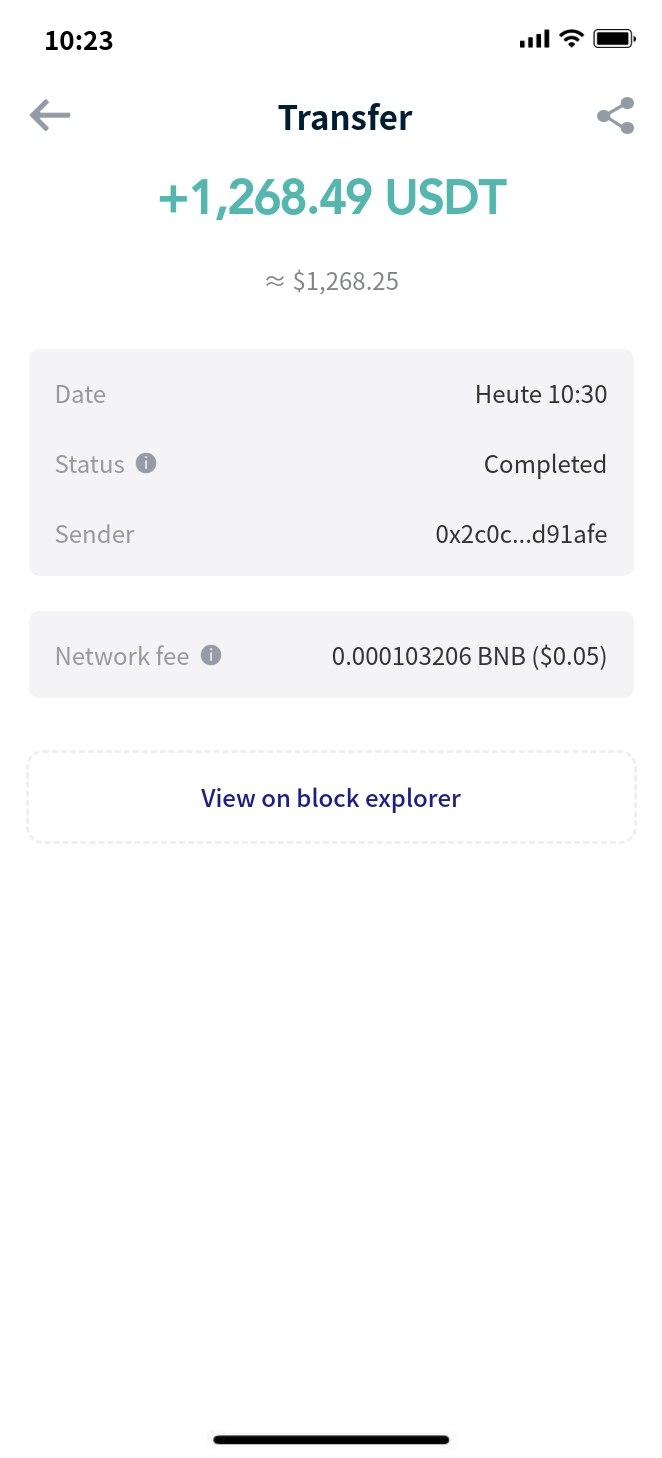Tap the battery status icon
This screenshot has height=1458, width=662.
coord(614,39)
